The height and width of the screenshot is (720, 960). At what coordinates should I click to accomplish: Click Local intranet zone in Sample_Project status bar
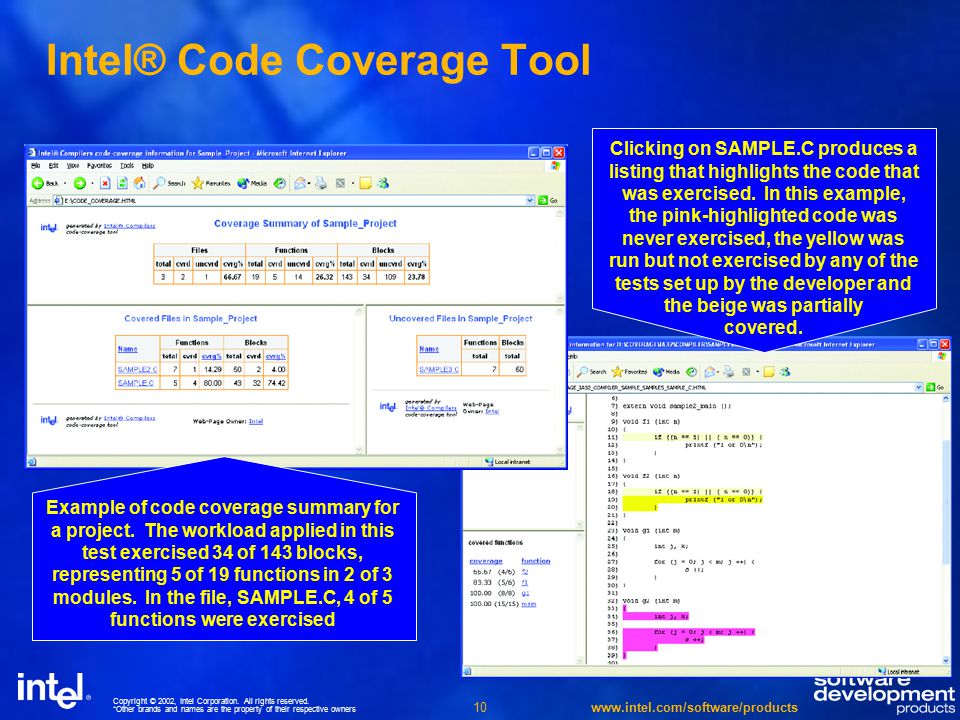(x=508, y=462)
